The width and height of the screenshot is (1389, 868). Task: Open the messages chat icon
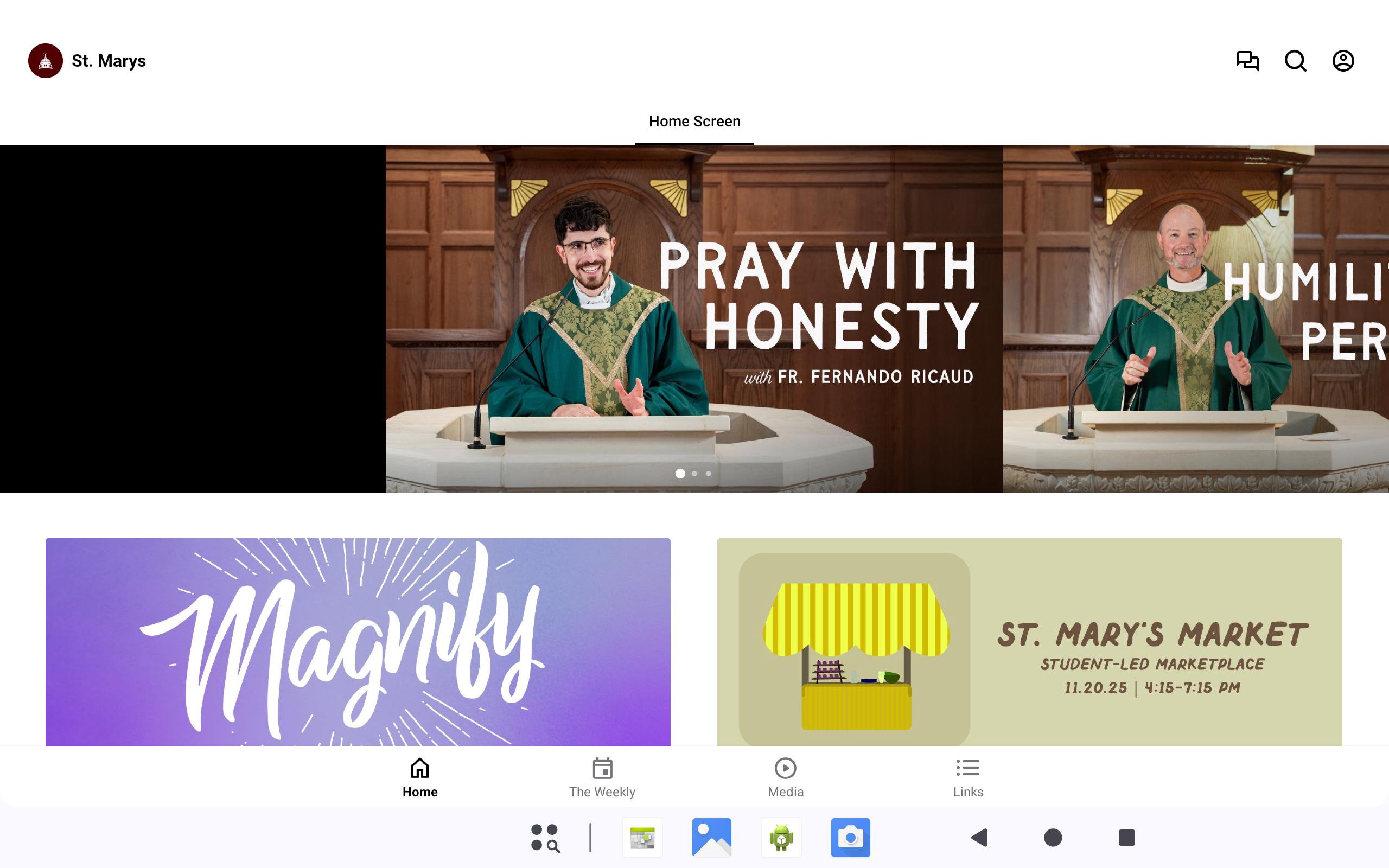pyautogui.click(x=1247, y=61)
